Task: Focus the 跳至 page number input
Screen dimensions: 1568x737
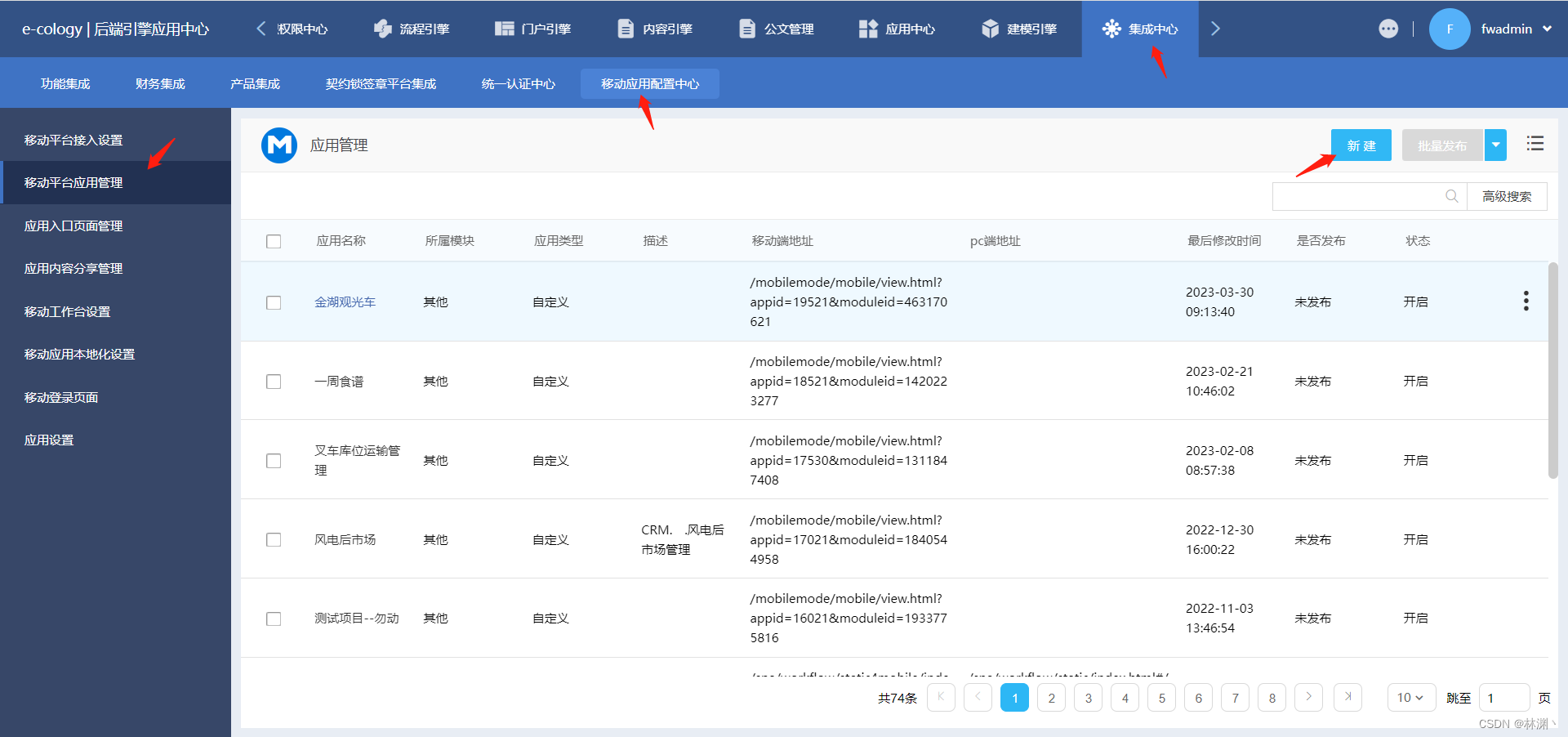Action: tap(1504, 698)
